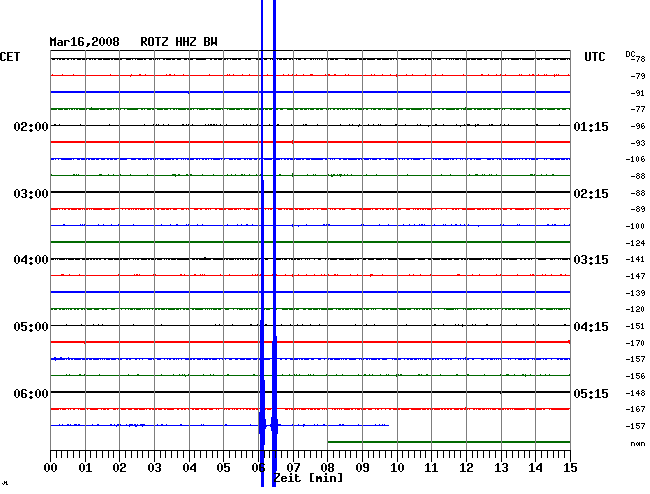This screenshot has height=494, width=650.
Task: Click the DC value -141
Action: [x=635, y=259]
